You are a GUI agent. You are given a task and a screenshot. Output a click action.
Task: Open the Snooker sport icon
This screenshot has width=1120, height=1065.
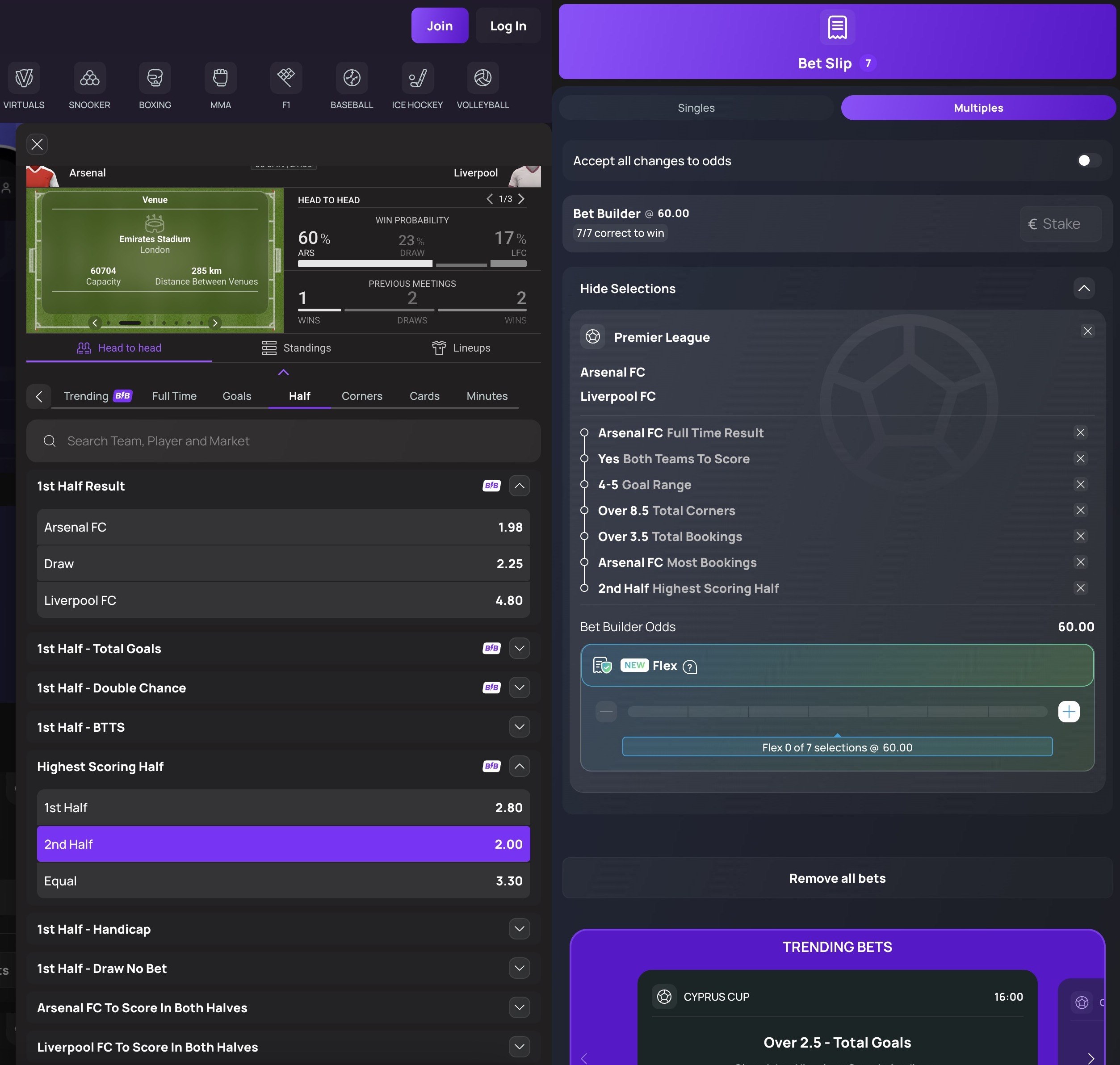point(89,78)
